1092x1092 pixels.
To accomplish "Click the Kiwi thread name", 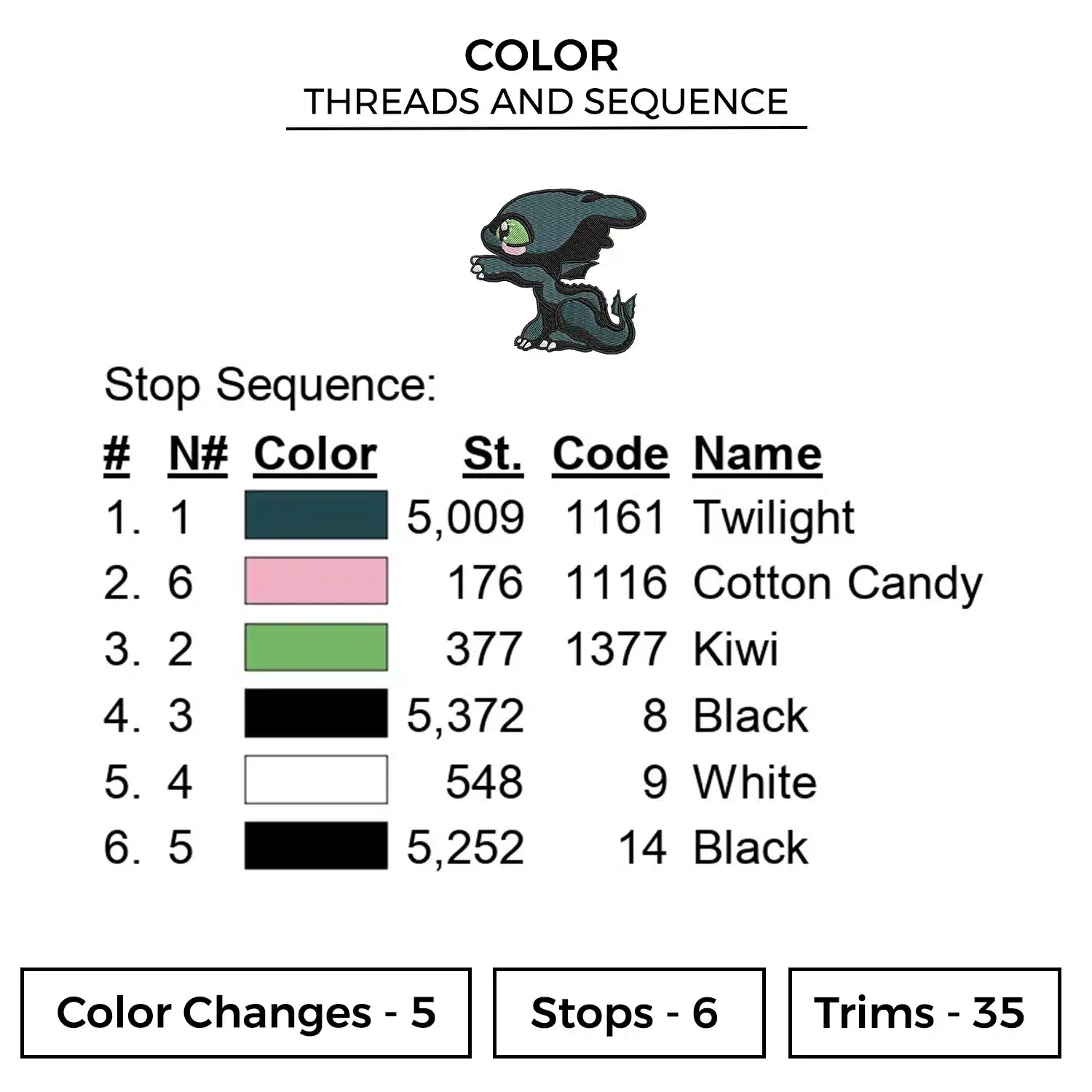I will [x=735, y=648].
